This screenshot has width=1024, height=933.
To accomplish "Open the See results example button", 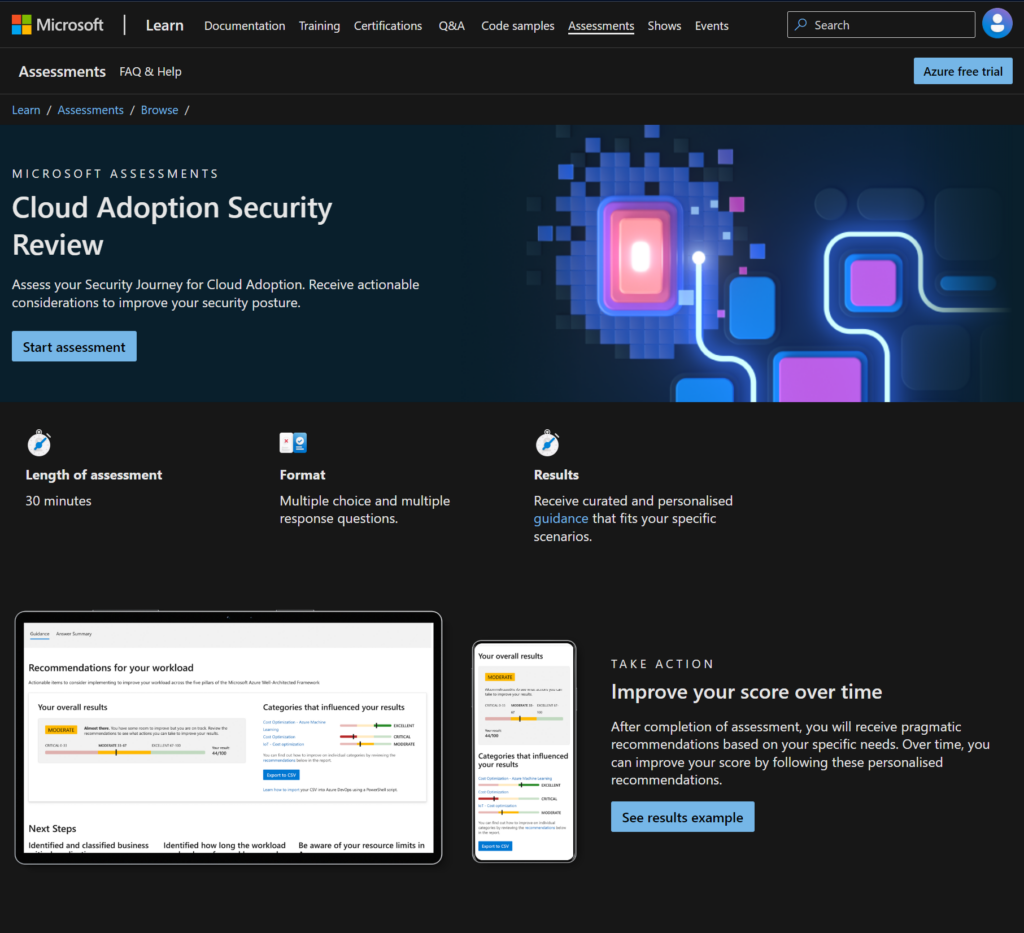I will (x=682, y=816).
